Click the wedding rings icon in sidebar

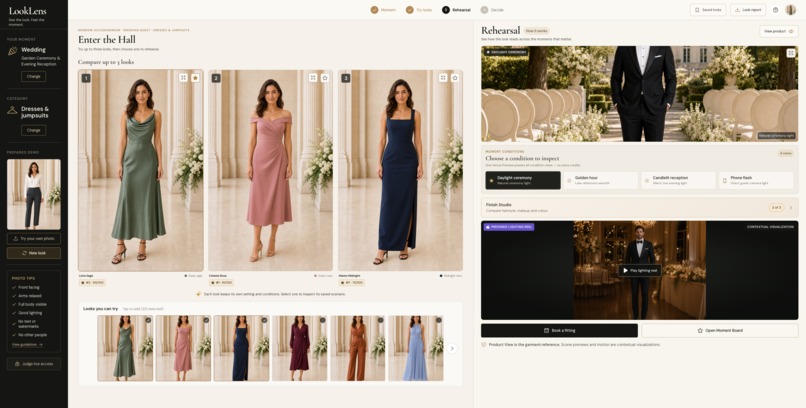(x=12, y=51)
